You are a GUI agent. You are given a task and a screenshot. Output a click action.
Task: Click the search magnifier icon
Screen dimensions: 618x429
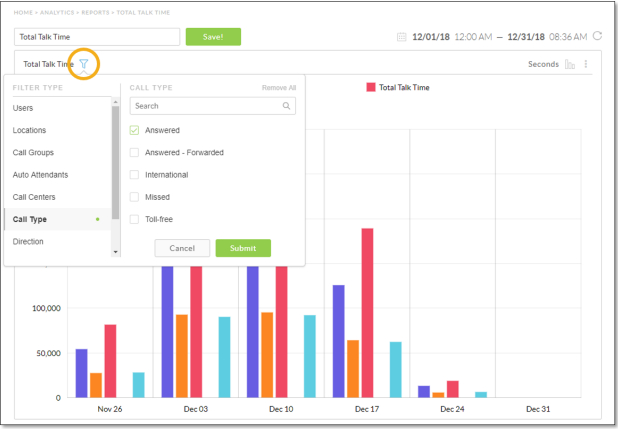coord(287,106)
